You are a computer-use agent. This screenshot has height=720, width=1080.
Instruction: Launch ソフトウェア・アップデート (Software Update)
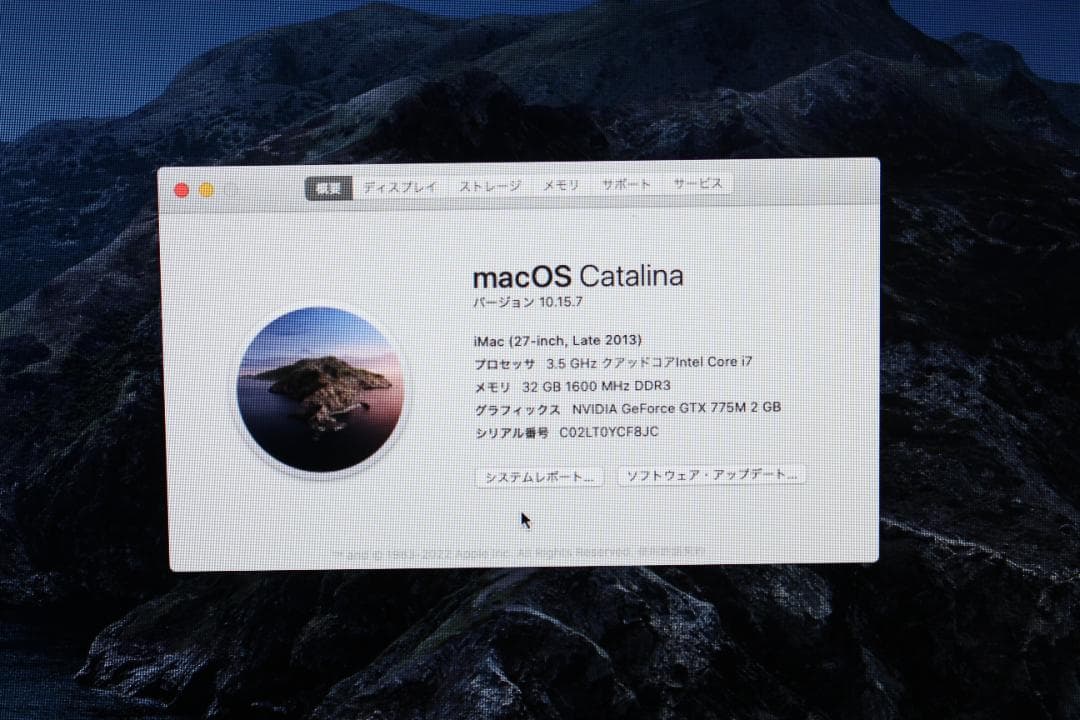coord(711,475)
